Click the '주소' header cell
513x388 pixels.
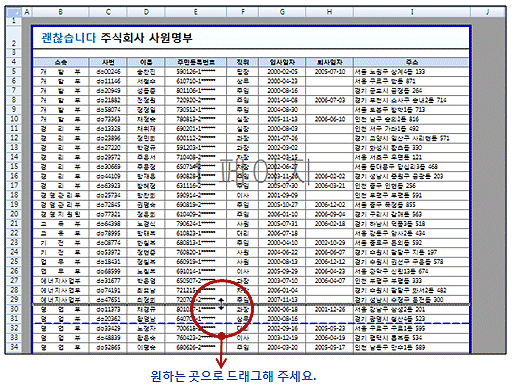point(412,62)
